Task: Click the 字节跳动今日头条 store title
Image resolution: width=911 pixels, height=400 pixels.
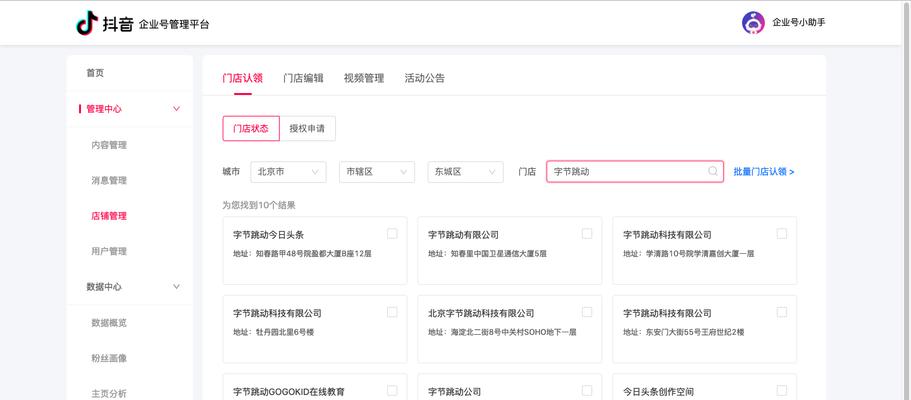Action: (x=268, y=235)
